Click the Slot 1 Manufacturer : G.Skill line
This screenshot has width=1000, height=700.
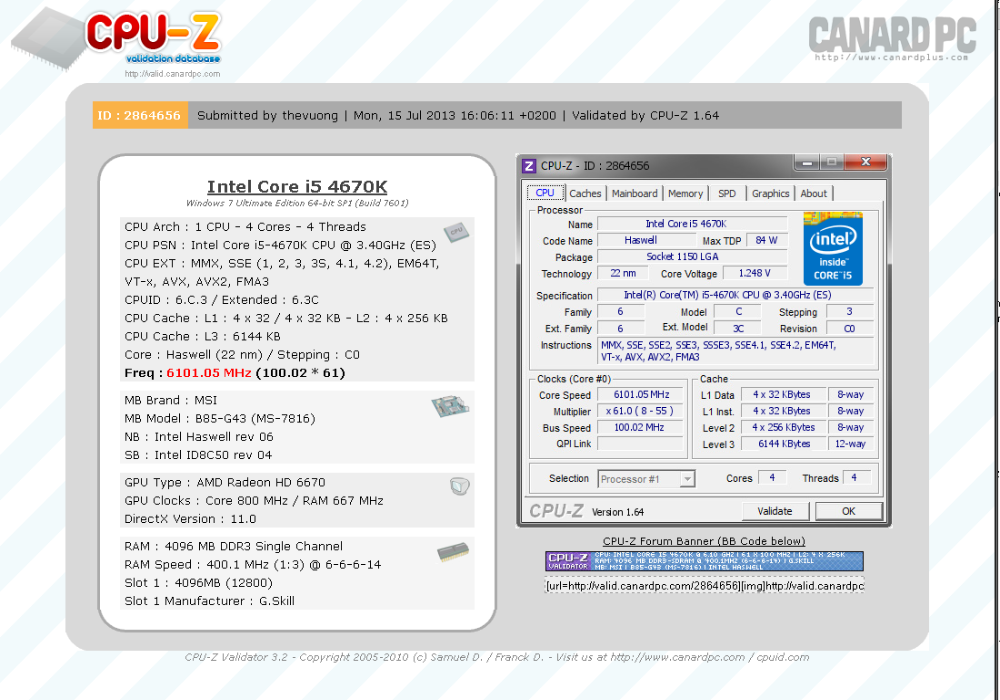[209, 601]
